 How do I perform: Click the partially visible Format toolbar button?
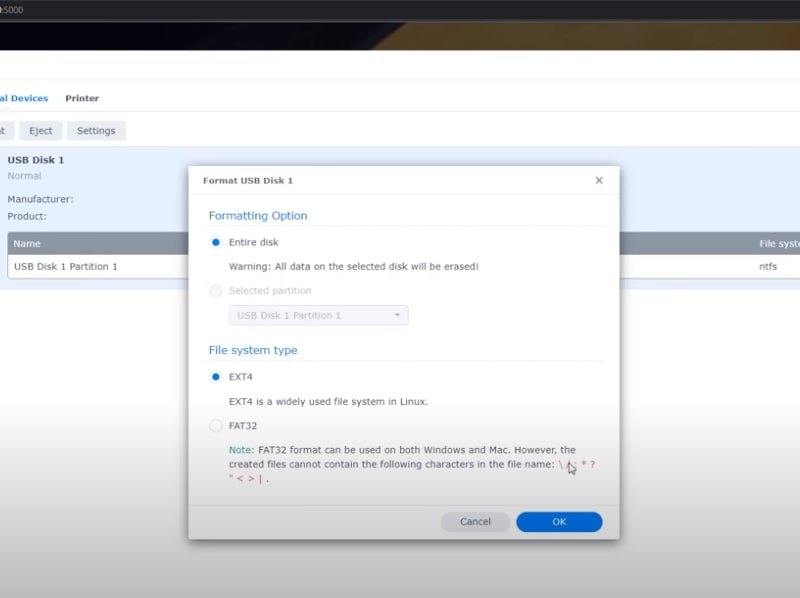click(x=5, y=131)
